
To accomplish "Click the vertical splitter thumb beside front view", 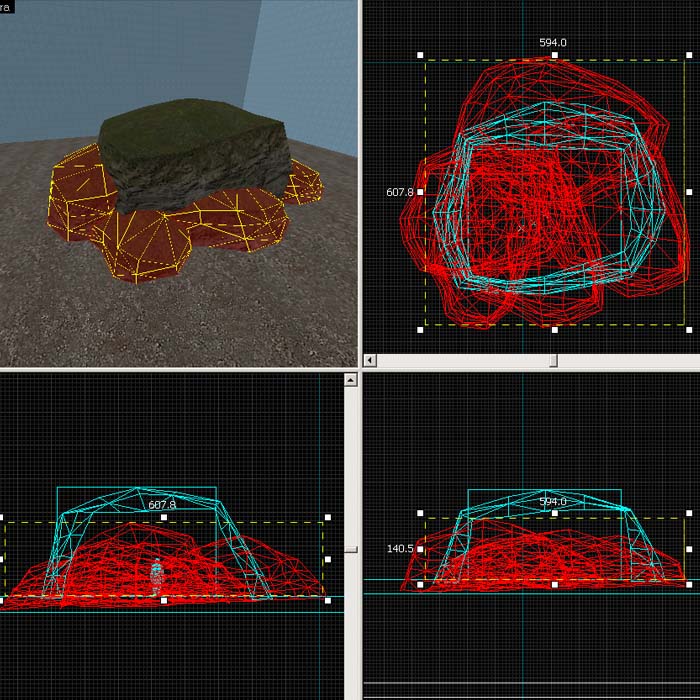I will [350, 548].
